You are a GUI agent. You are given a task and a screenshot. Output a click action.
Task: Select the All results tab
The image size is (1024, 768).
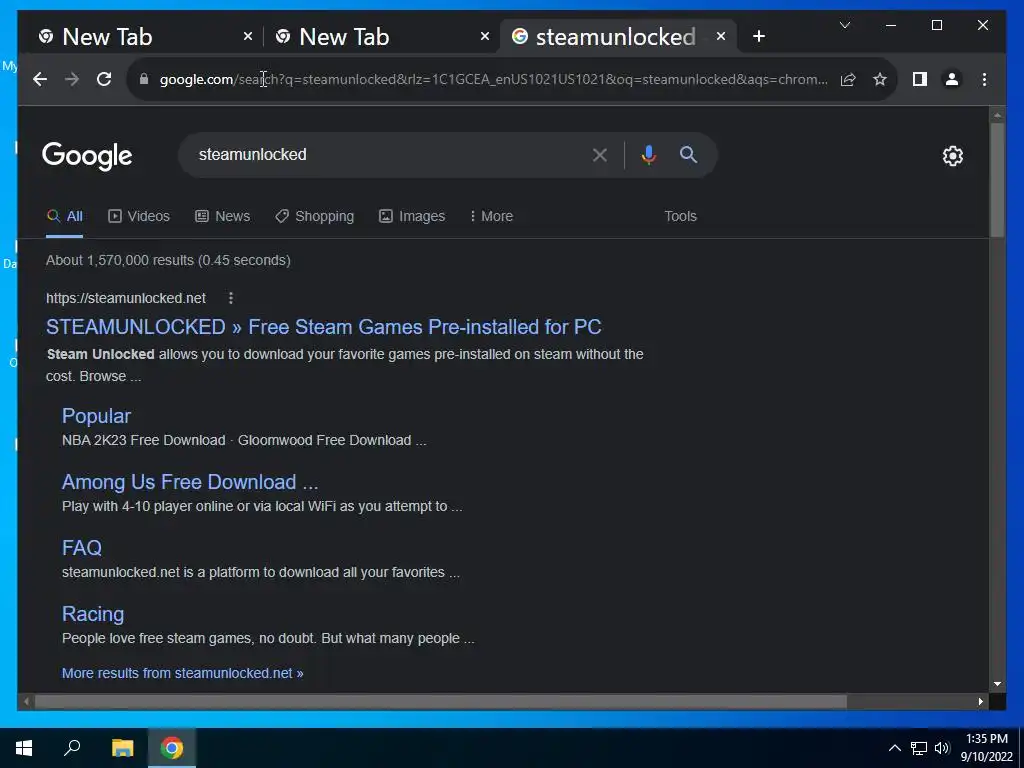tap(65, 216)
